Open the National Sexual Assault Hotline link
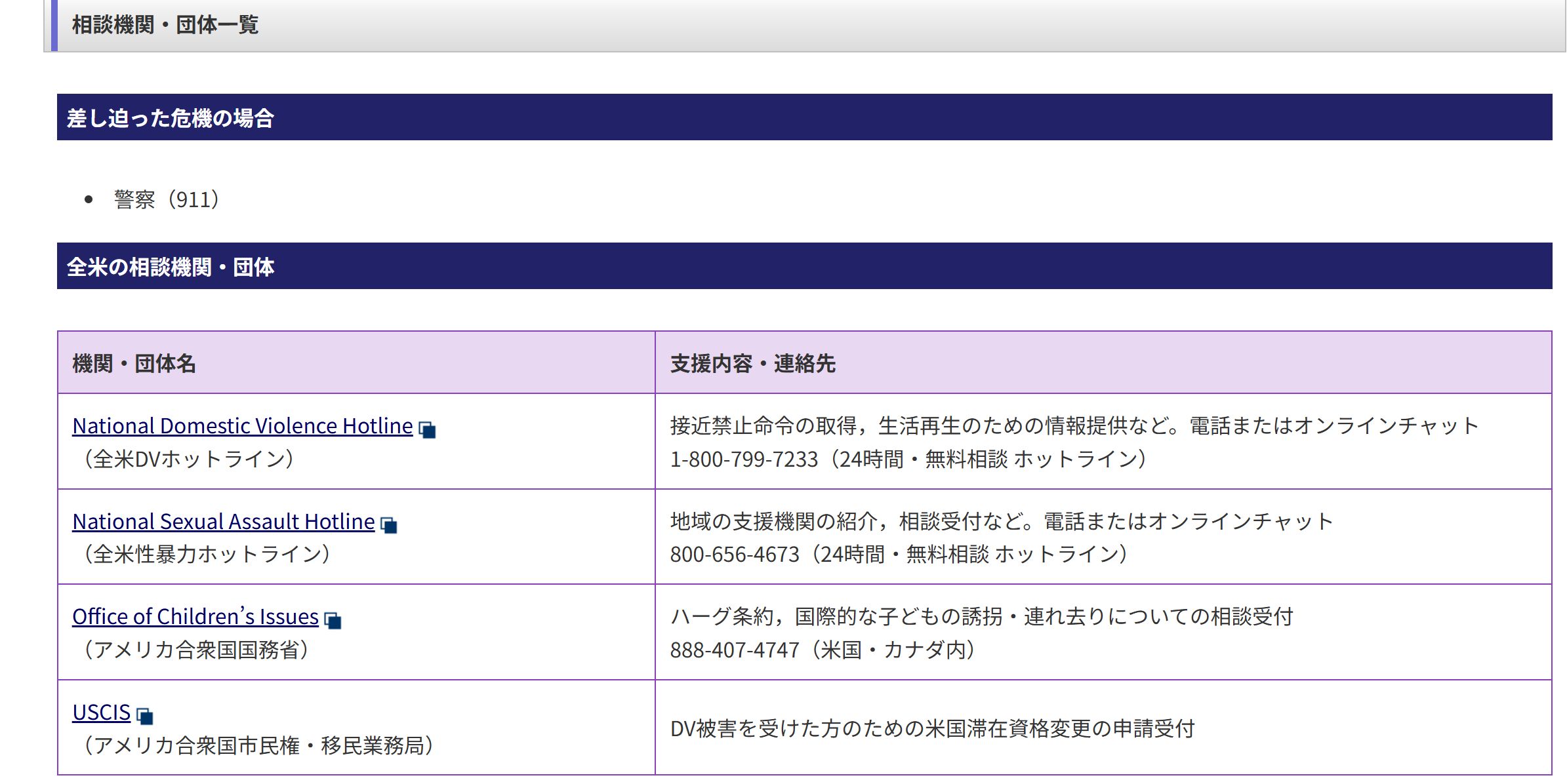Image resolution: width=1567 pixels, height=784 pixels. click(x=223, y=522)
